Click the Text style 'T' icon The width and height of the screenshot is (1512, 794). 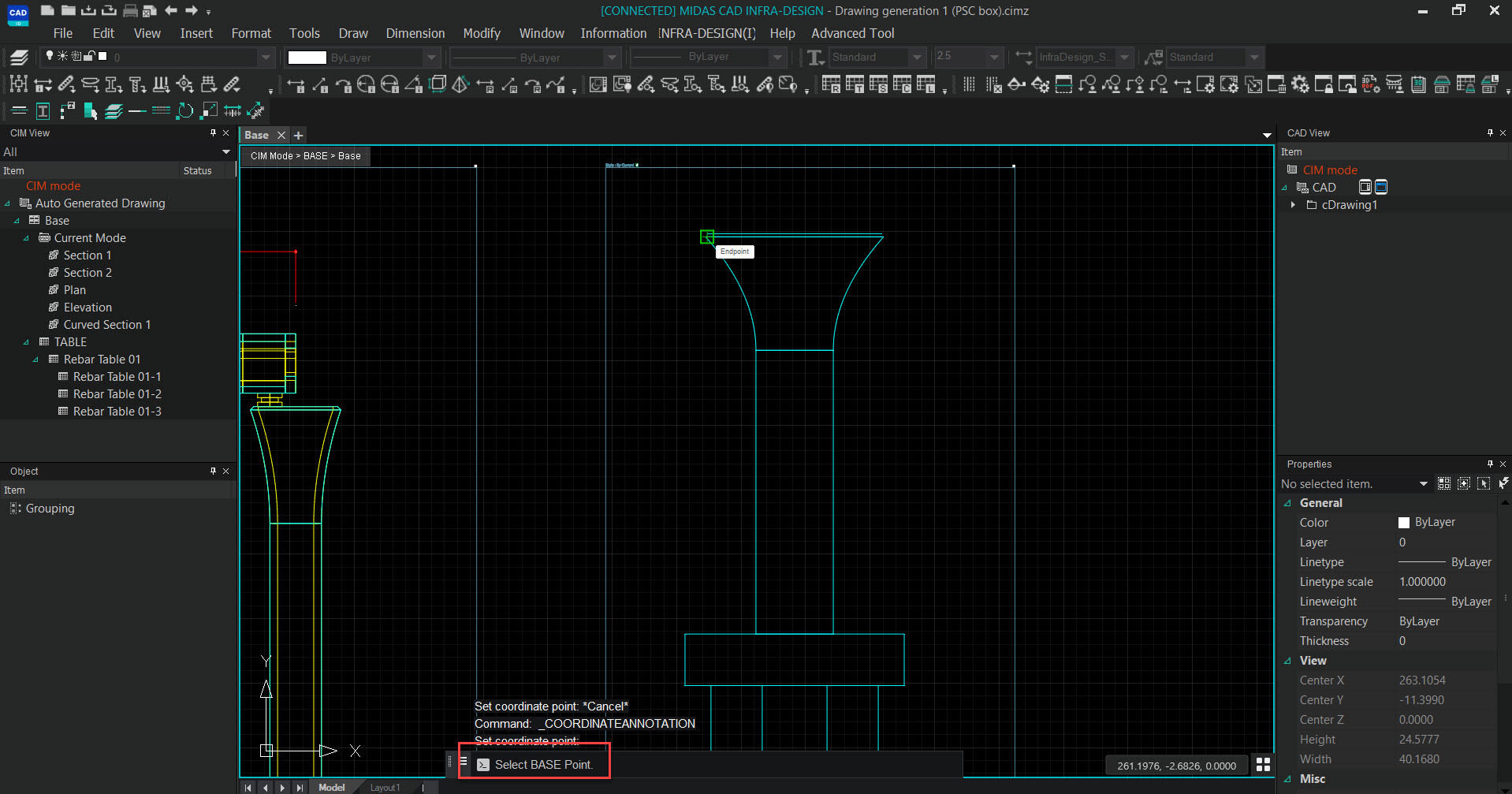816,57
